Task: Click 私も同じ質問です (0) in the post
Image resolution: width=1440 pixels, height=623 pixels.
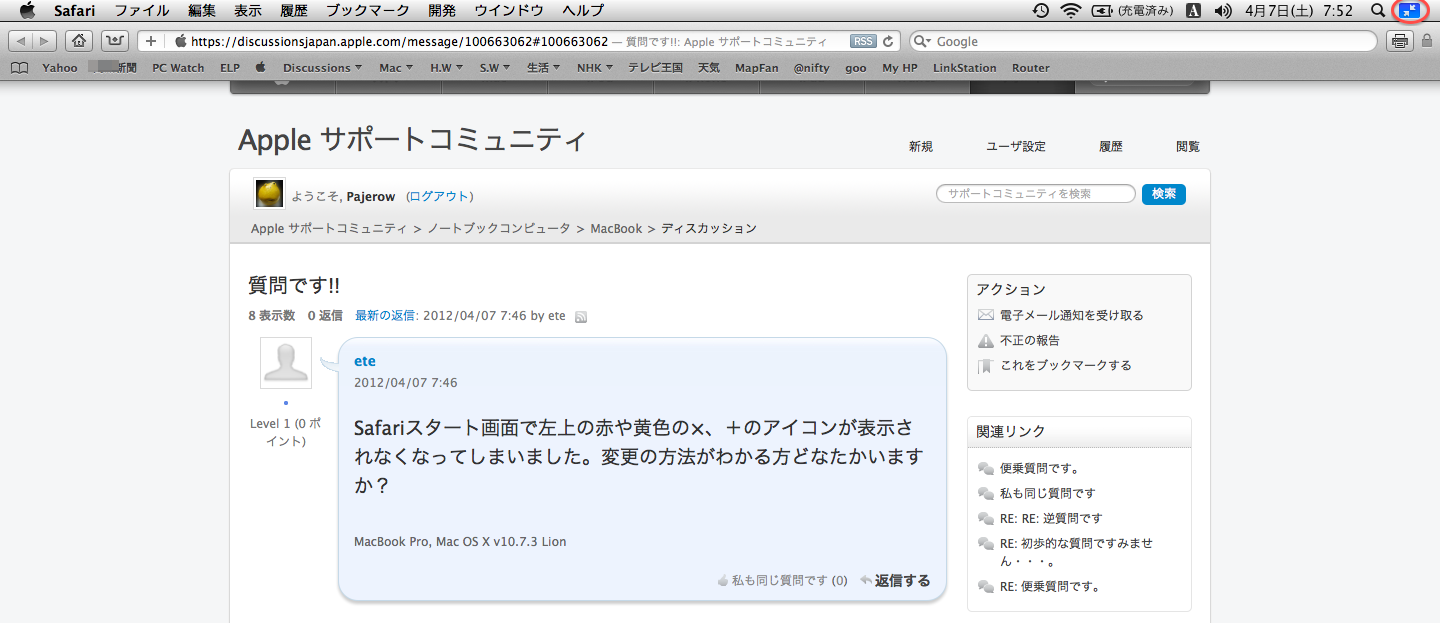Action: coord(782,580)
